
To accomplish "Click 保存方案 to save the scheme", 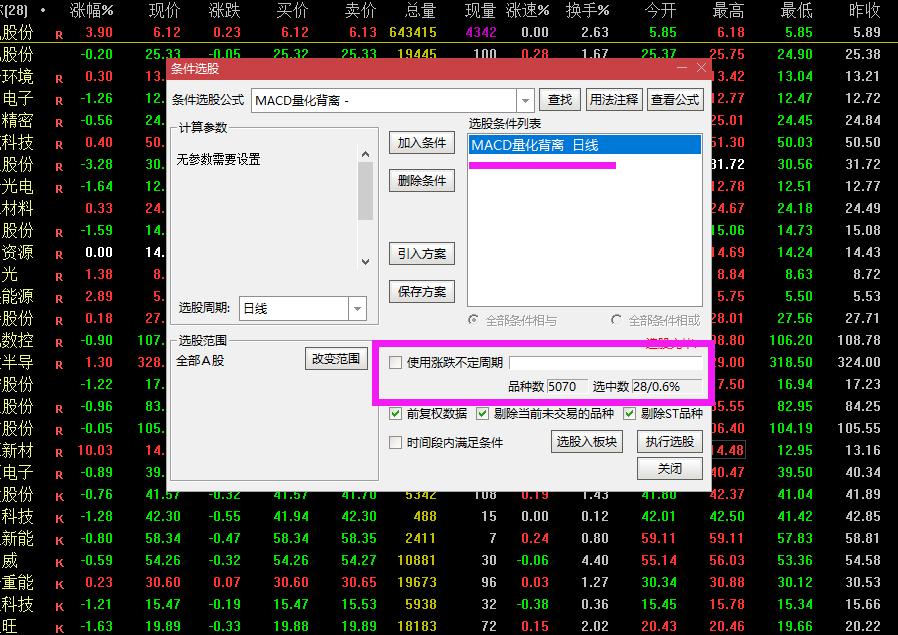I will tap(420, 291).
